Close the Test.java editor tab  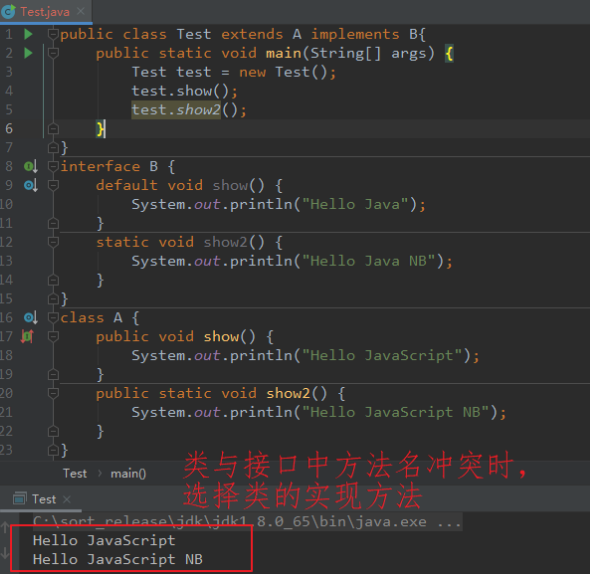point(81,11)
